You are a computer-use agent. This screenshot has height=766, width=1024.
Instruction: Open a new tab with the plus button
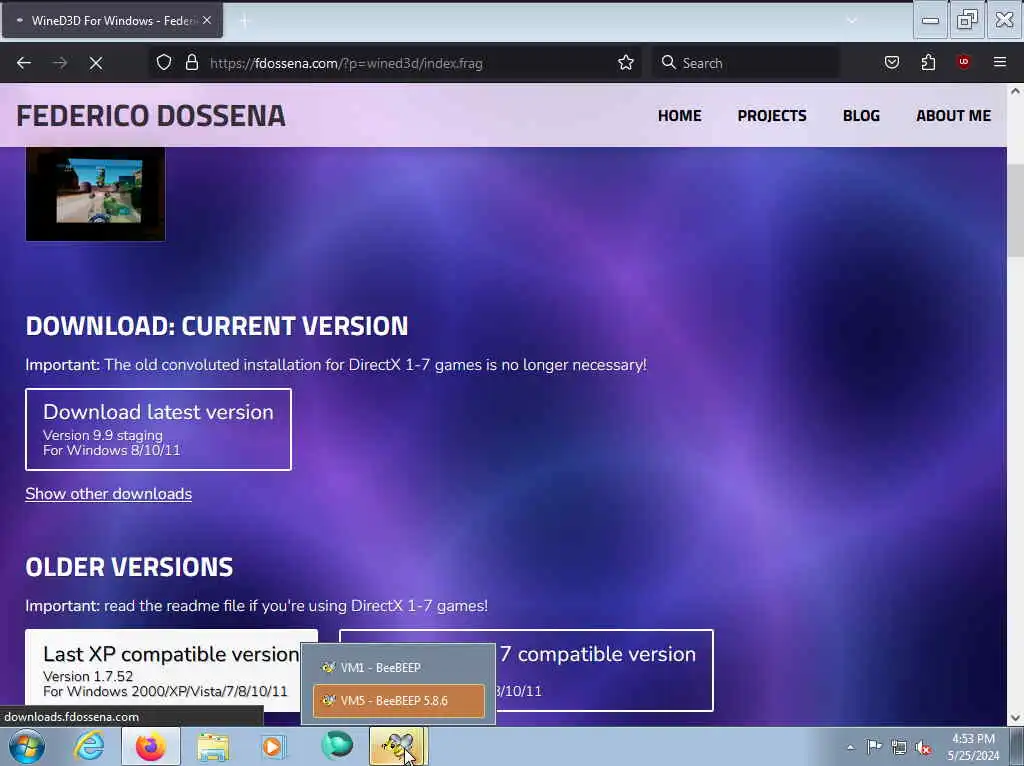pos(244,21)
